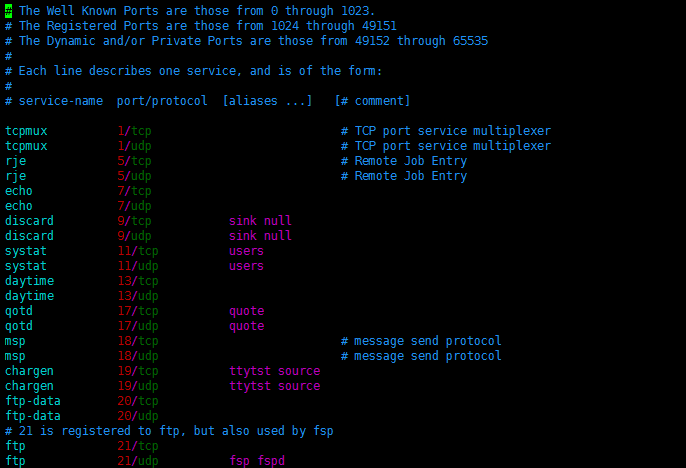Click "sink null" alias on discard 9/udp line
686x468 pixels.
pos(260,236)
